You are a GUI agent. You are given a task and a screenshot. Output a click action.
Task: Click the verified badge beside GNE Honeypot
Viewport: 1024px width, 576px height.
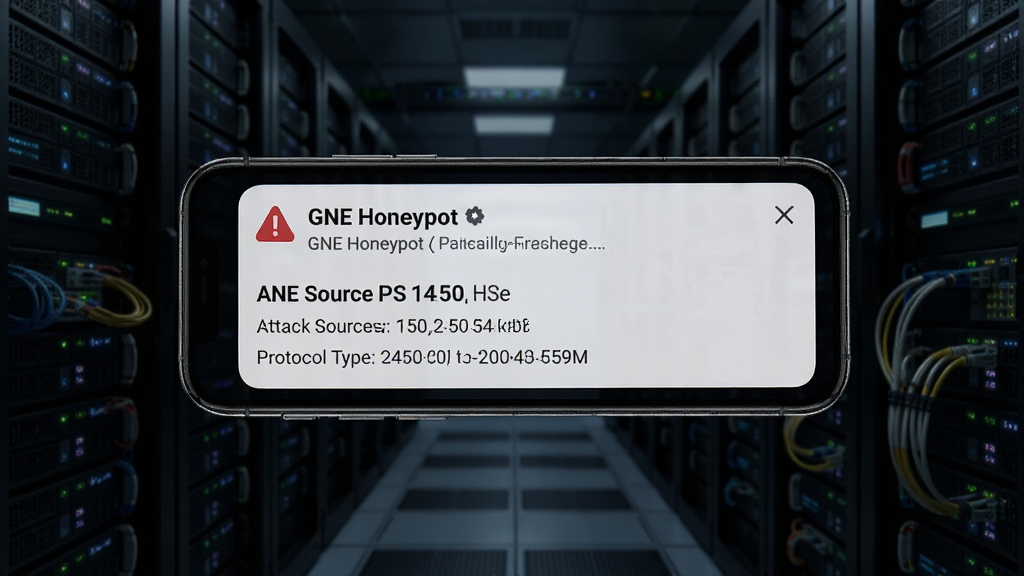click(x=475, y=216)
